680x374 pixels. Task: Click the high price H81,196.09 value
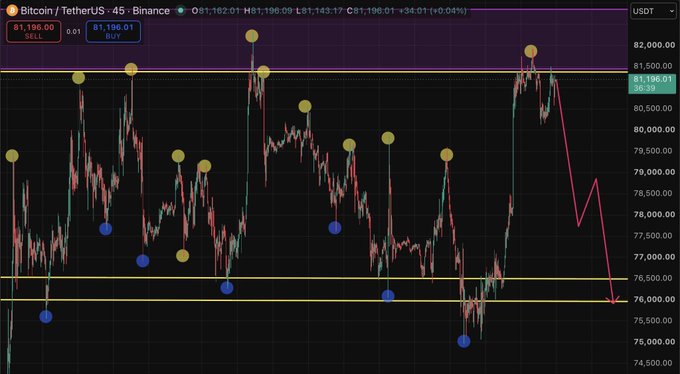[268, 10]
